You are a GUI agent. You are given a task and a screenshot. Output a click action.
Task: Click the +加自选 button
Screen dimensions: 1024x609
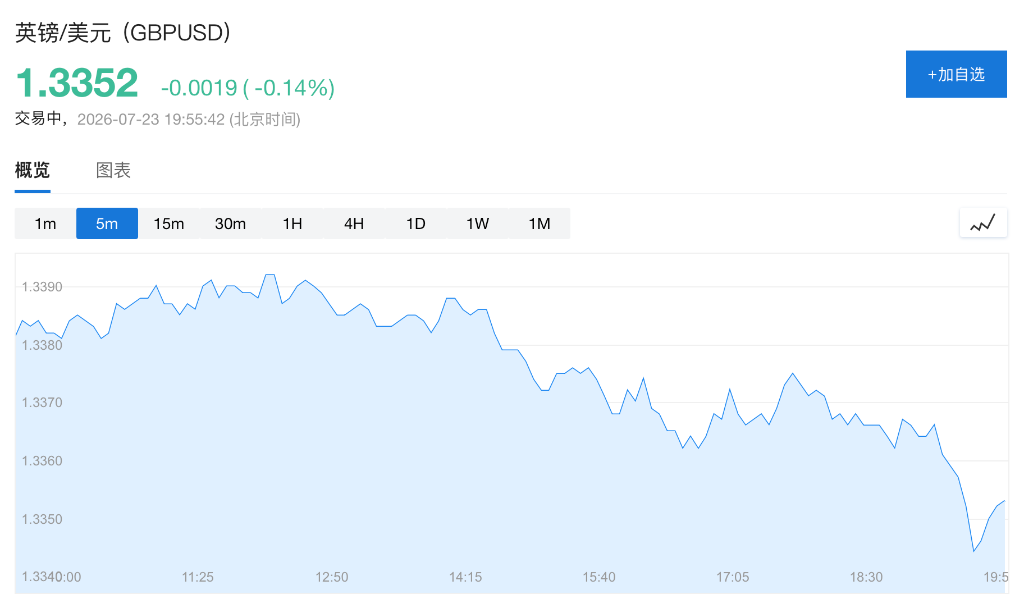tap(956, 74)
